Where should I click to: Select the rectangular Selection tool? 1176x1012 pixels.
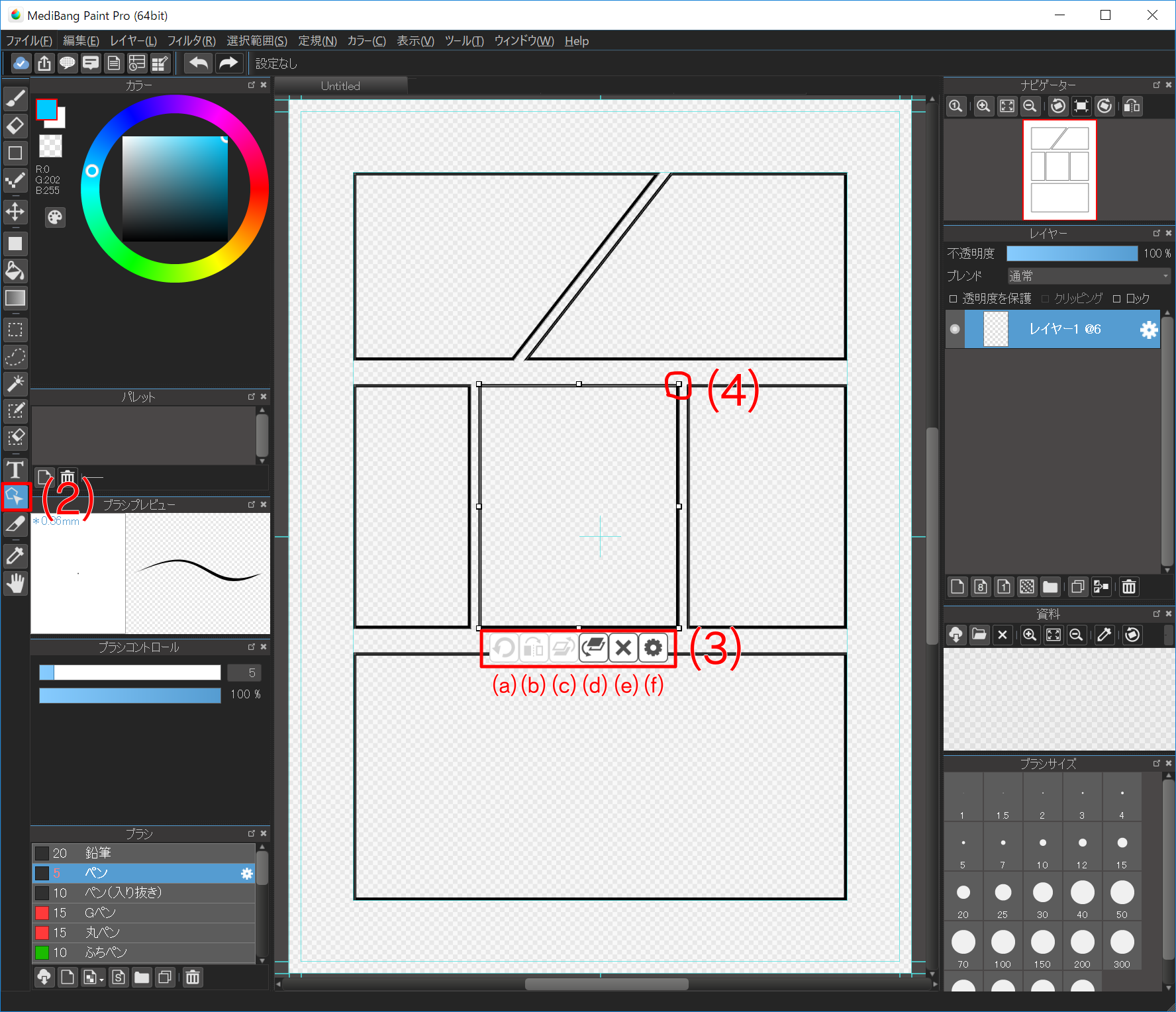15,330
